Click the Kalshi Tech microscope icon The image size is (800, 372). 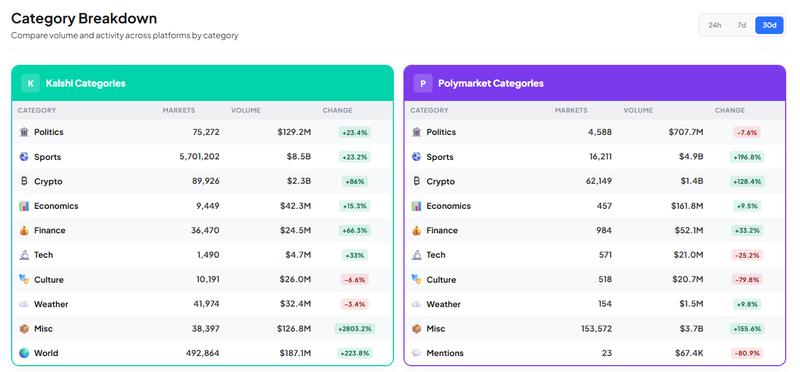[x=24, y=255]
